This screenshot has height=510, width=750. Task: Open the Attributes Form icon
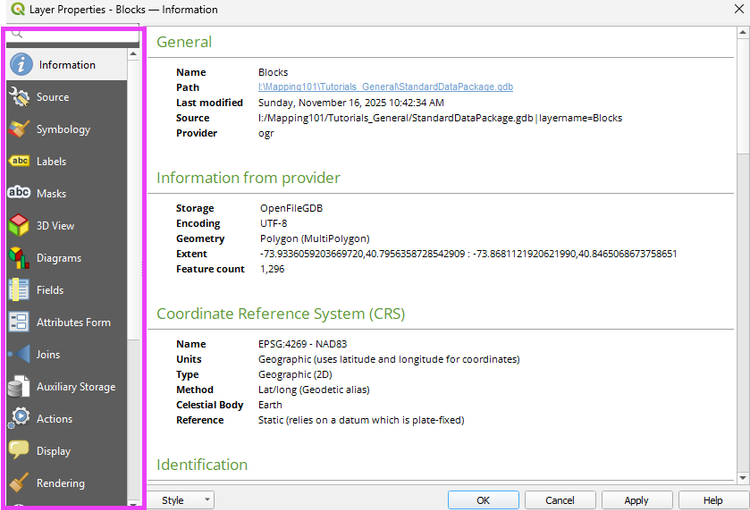(x=19, y=322)
